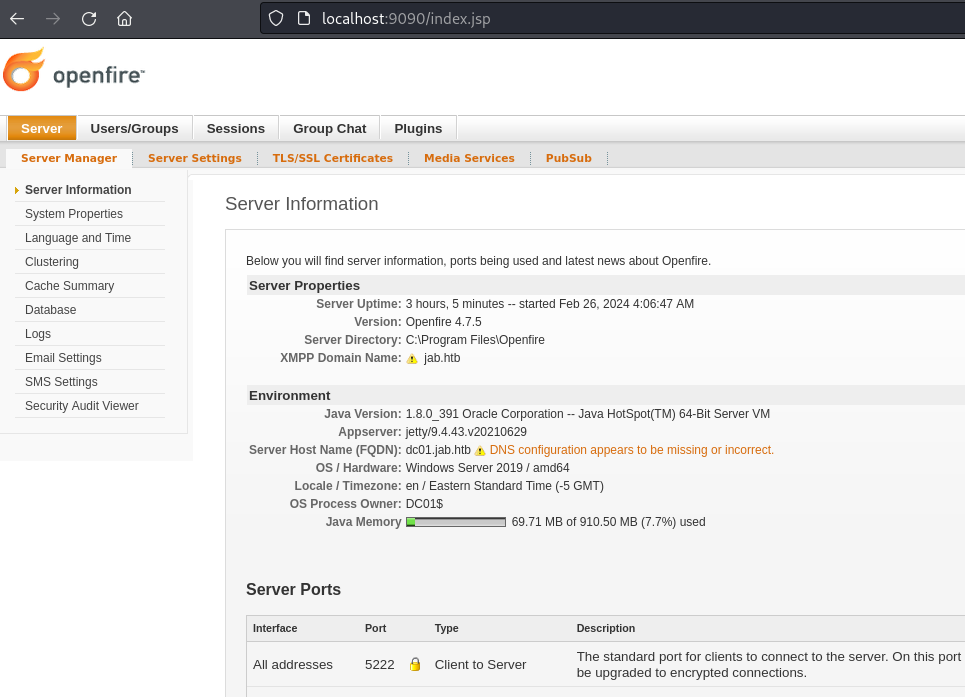The image size is (965, 697).
Task: Click the Java Memory usage bar
Action: [456, 522]
